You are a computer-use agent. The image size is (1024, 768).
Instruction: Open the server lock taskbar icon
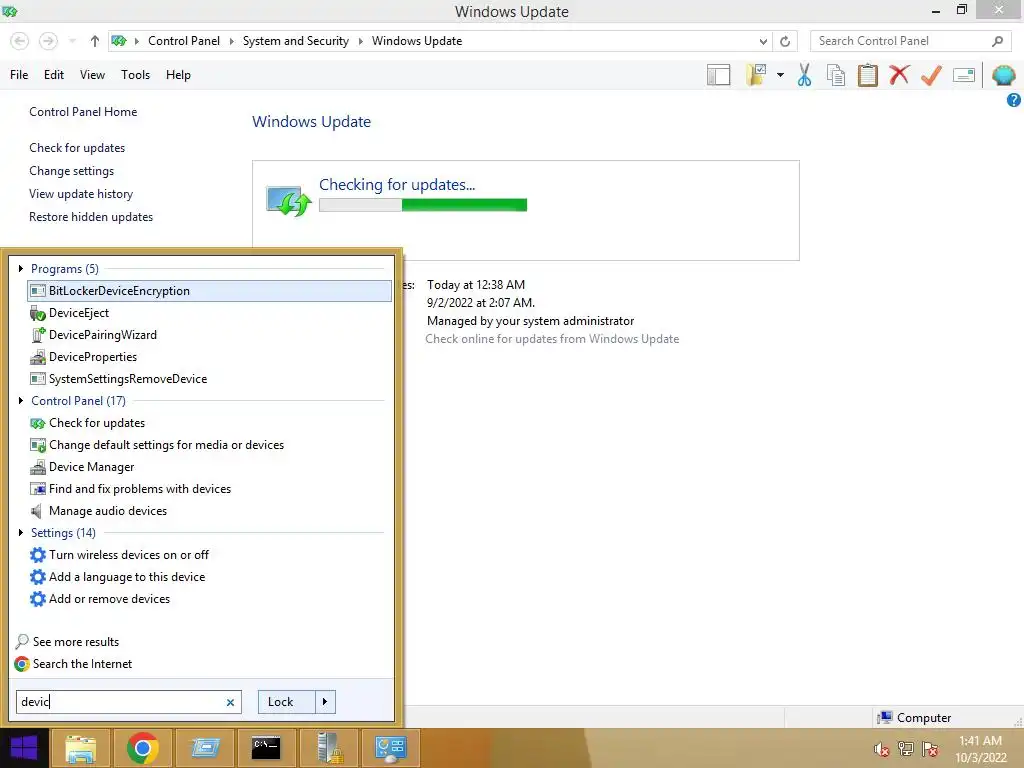[x=328, y=748]
